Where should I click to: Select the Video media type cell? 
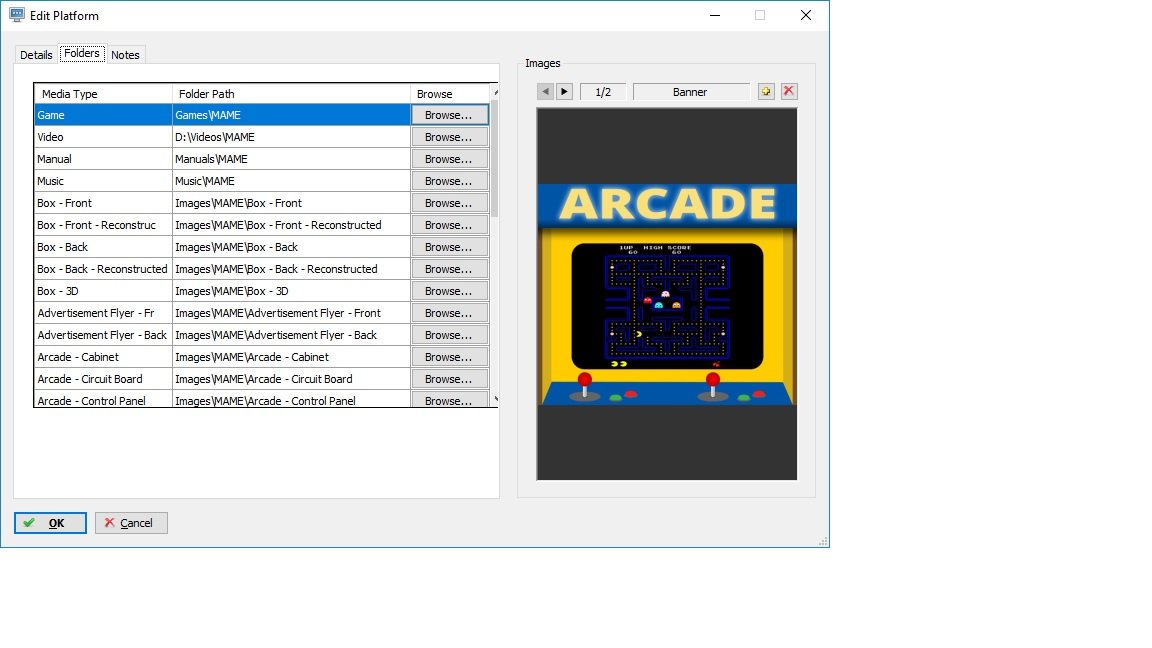(x=103, y=137)
